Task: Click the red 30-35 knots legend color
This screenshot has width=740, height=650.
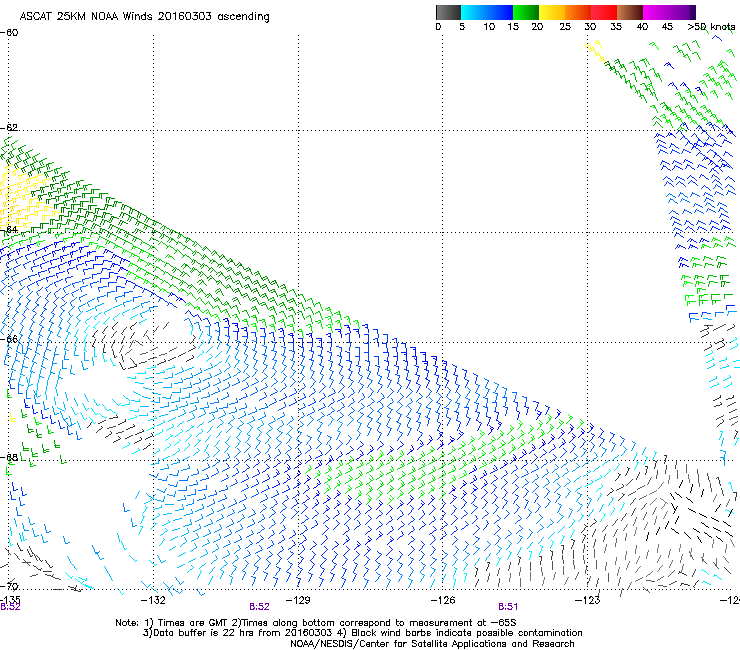Action: tap(604, 12)
